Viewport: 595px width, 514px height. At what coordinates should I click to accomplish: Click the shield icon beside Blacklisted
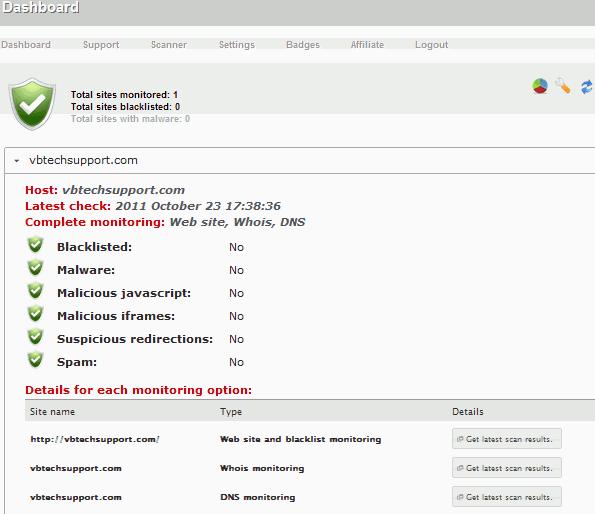[x=36, y=245]
